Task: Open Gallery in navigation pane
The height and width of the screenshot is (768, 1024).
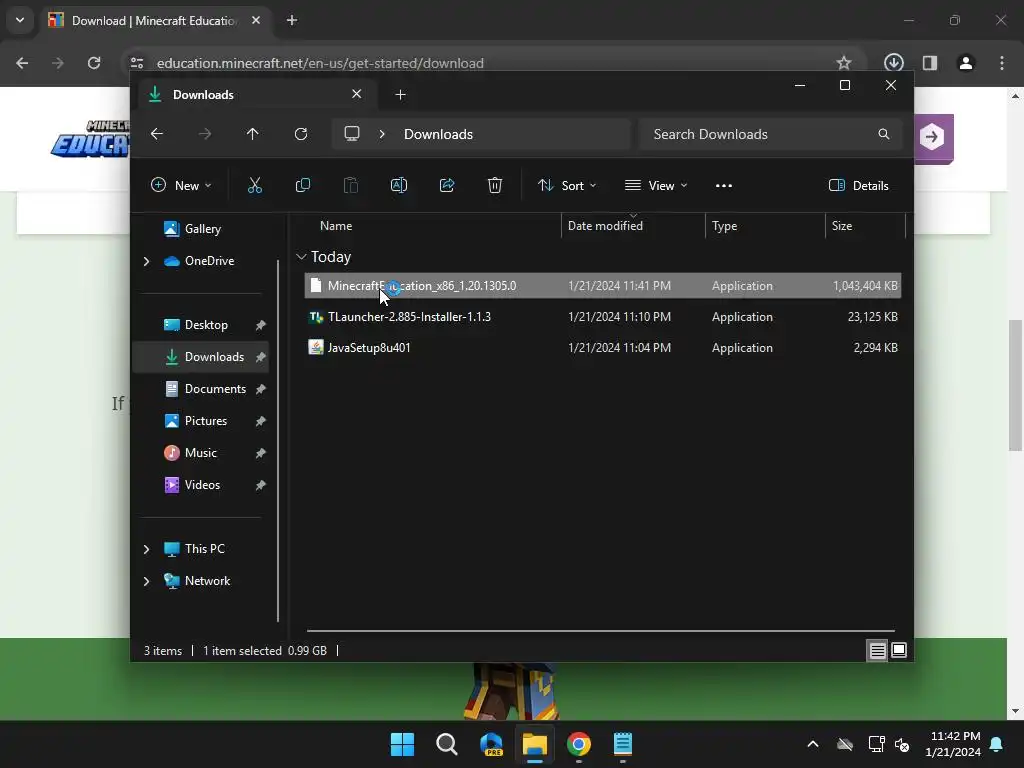Action: (x=202, y=229)
